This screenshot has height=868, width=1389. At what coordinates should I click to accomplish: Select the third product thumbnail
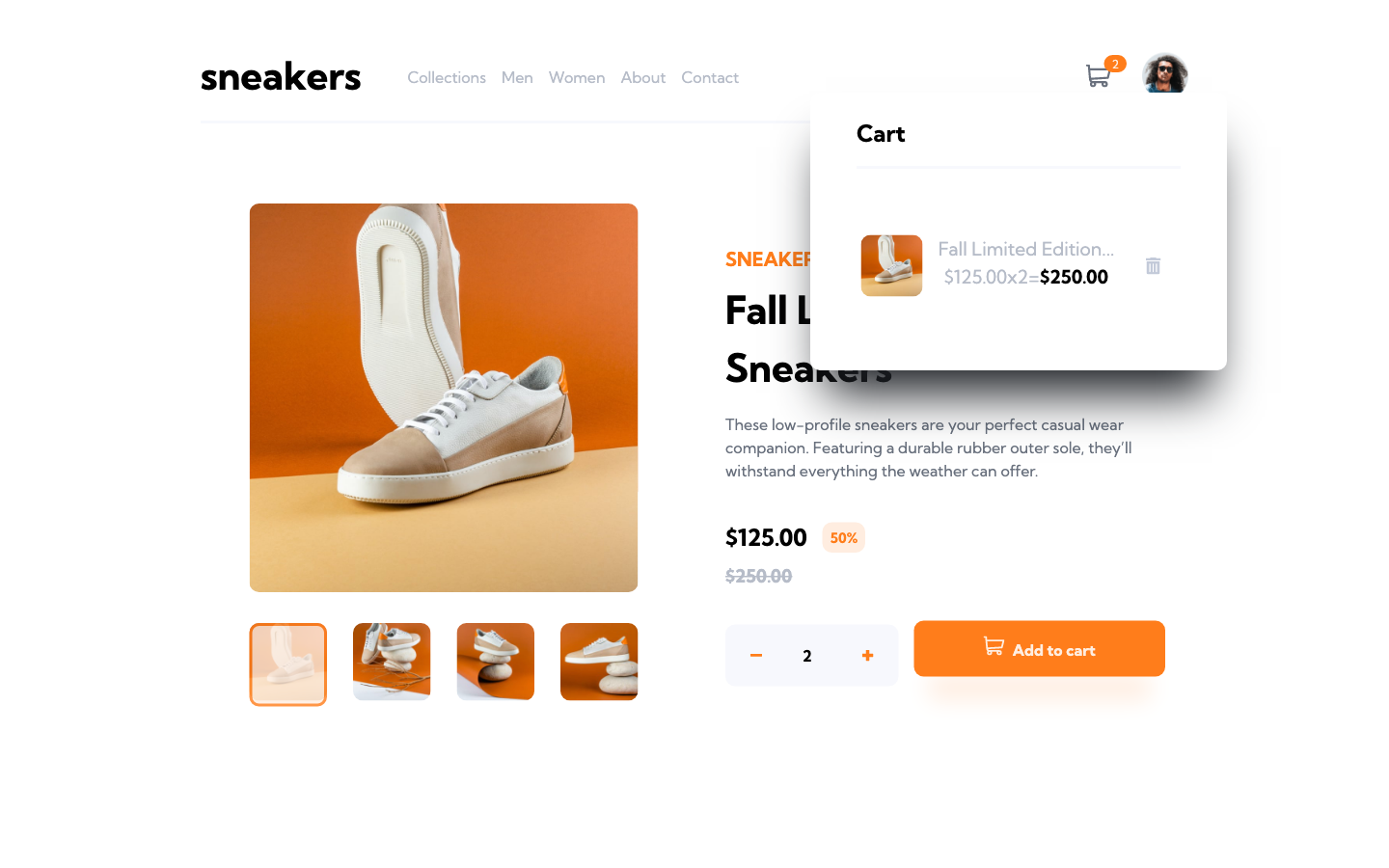[x=496, y=662]
